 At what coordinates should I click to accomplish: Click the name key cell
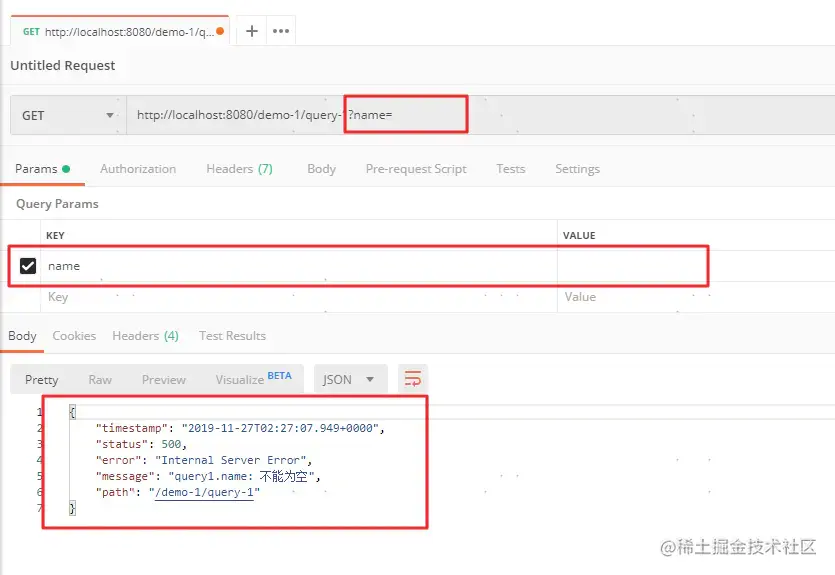(x=299, y=266)
